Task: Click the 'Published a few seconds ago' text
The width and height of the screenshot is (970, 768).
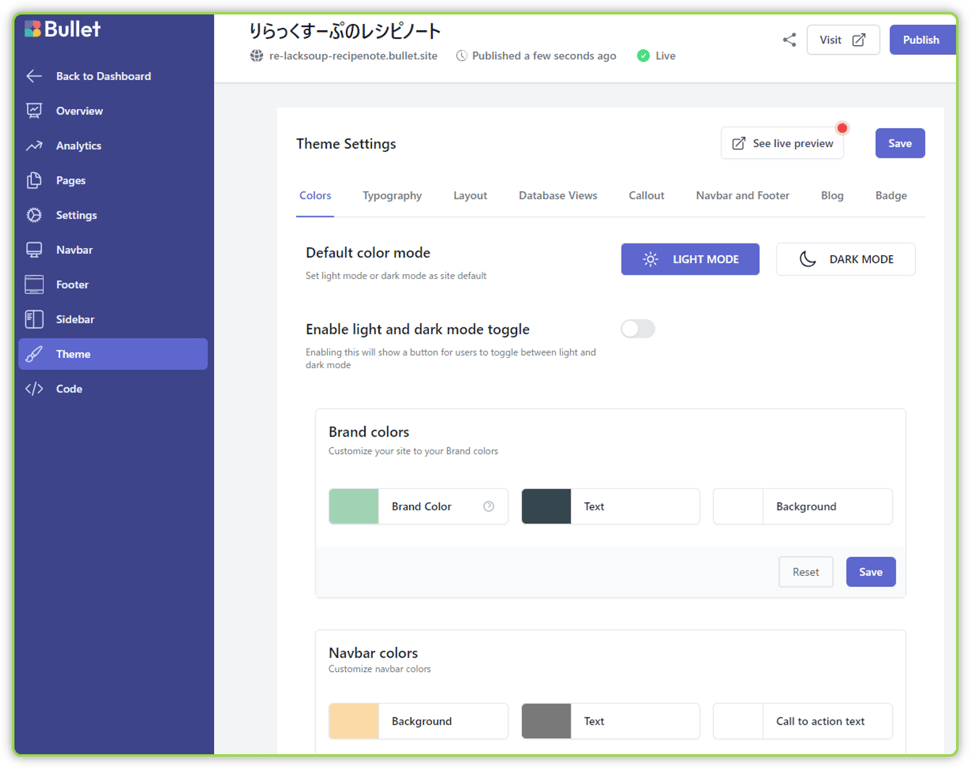Action: click(x=544, y=56)
